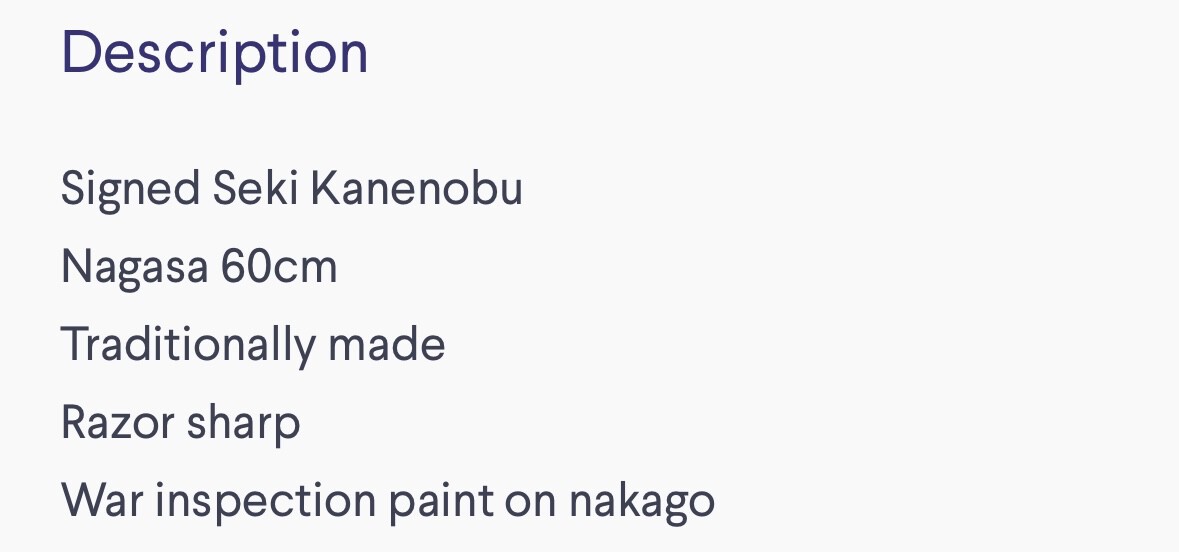The height and width of the screenshot is (552, 1179).
Task: Click the word 'War' in the last line
Action: (x=101, y=500)
